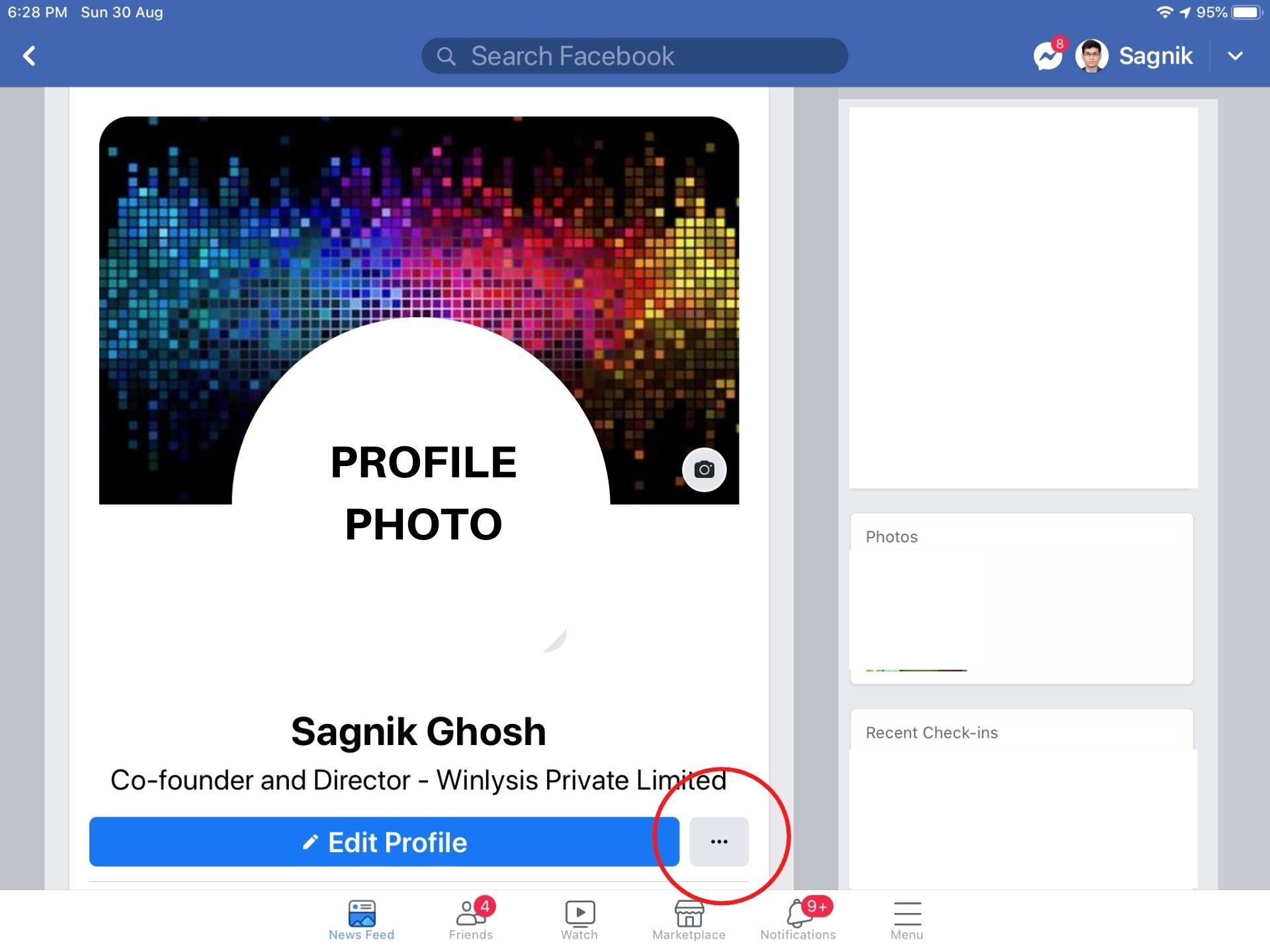Tap the 6:28 PM clock in status bar
This screenshot has width=1270, height=952.
(38, 12)
